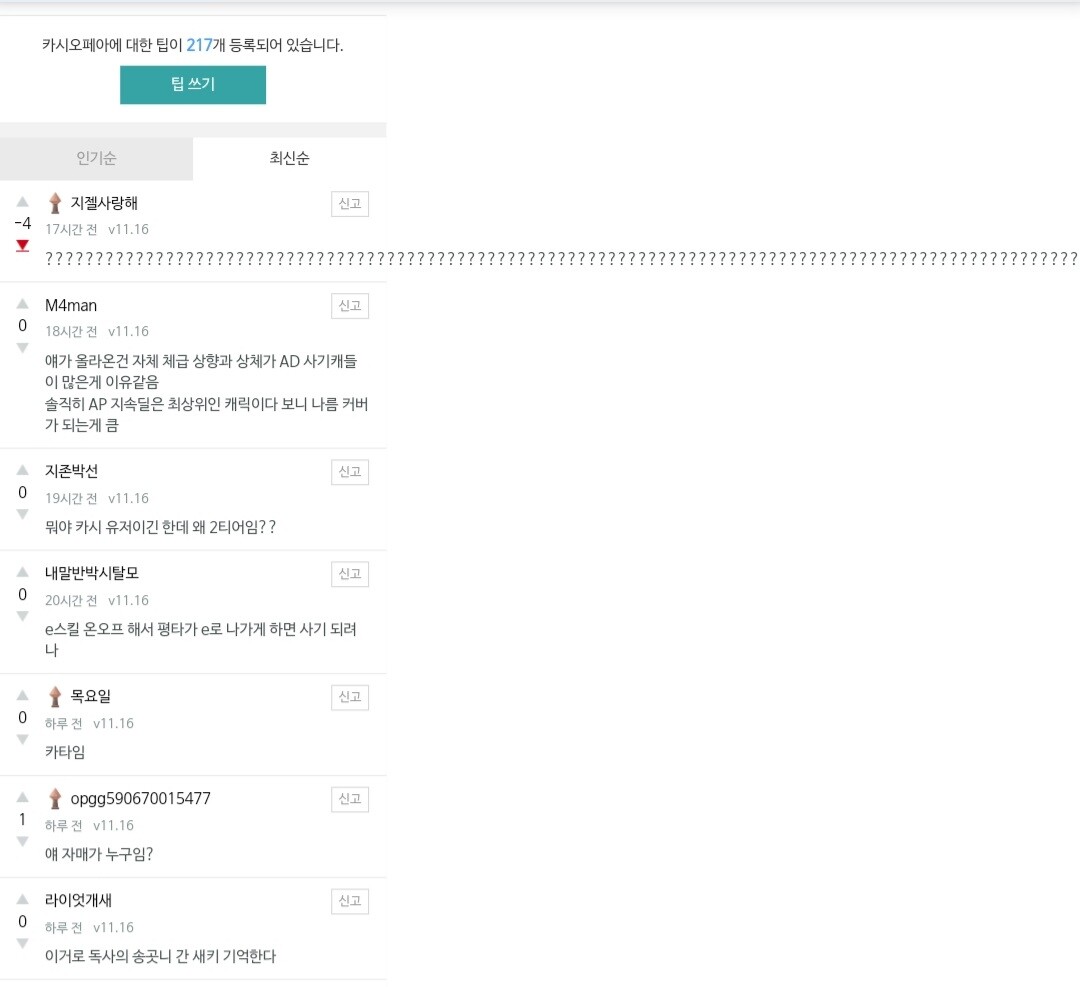
Task: Report 지젤사랑해's comment with 신고
Action: (350, 204)
